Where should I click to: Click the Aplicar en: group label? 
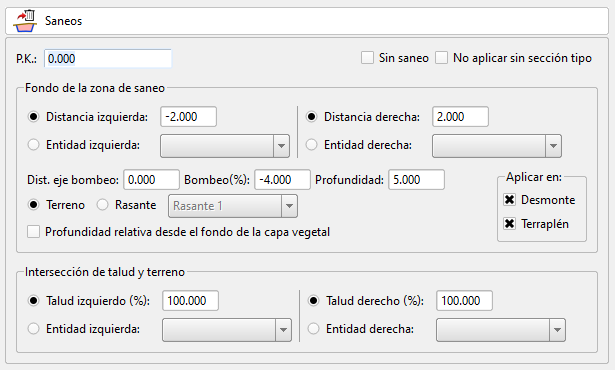[534, 177]
